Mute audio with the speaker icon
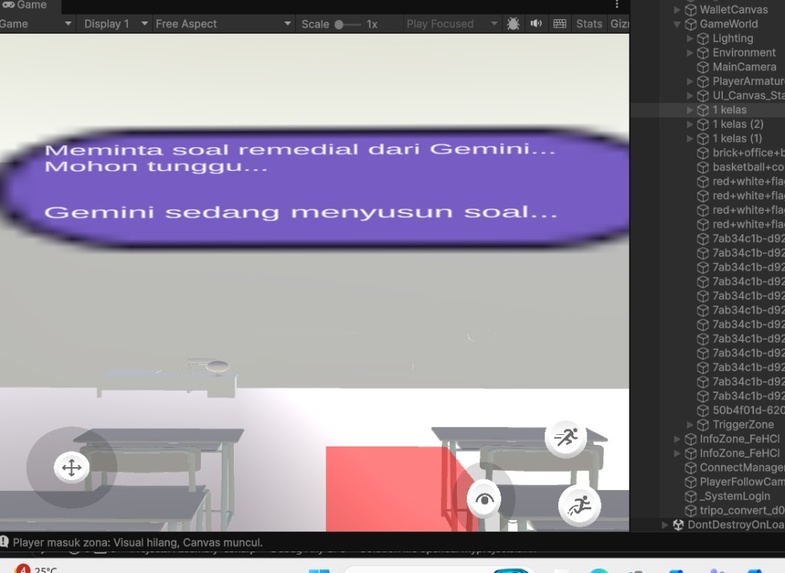785x573 pixels. click(536, 24)
